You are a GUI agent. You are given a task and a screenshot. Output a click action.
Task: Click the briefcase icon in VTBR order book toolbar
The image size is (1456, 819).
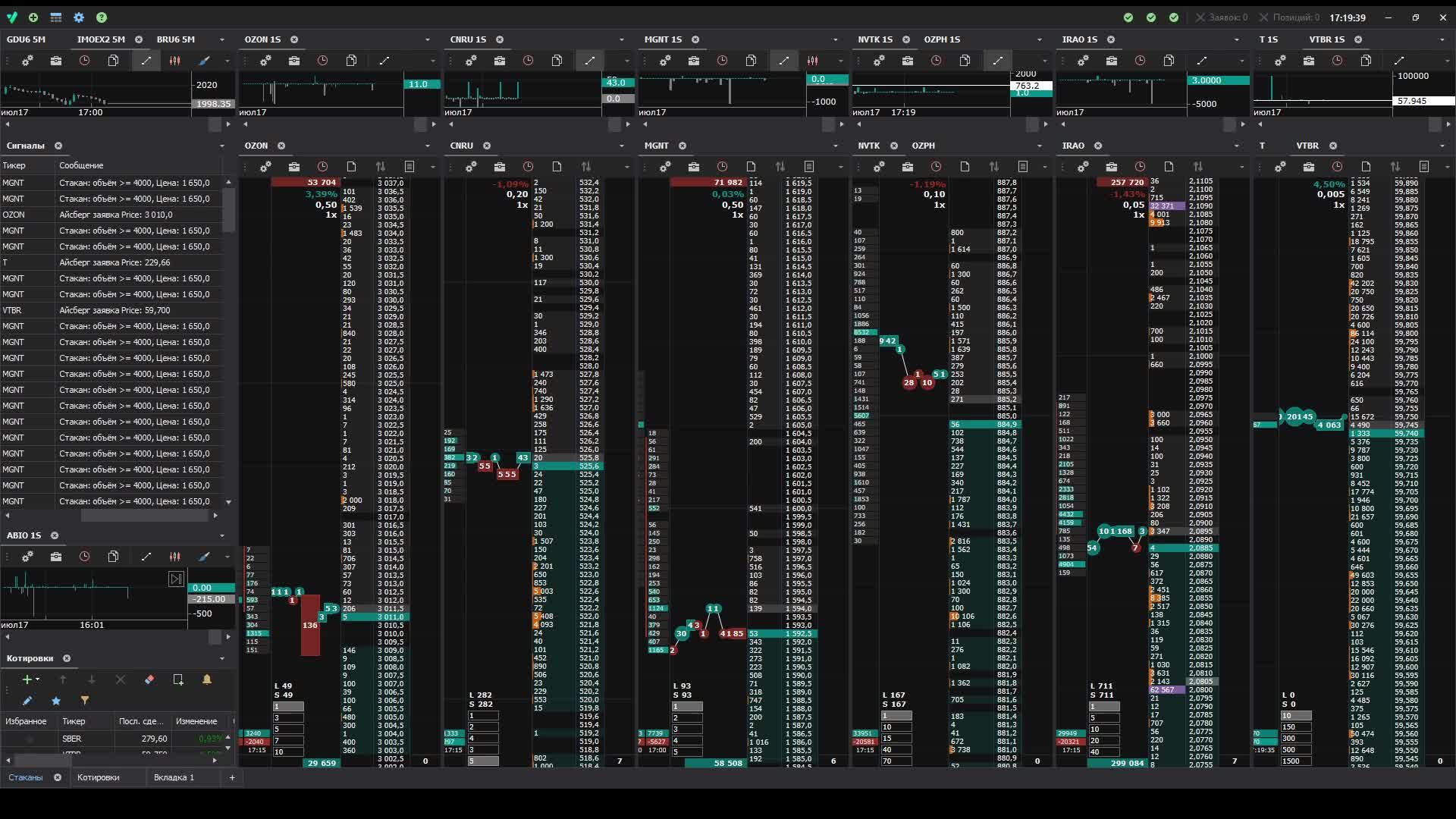pos(1309,166)
